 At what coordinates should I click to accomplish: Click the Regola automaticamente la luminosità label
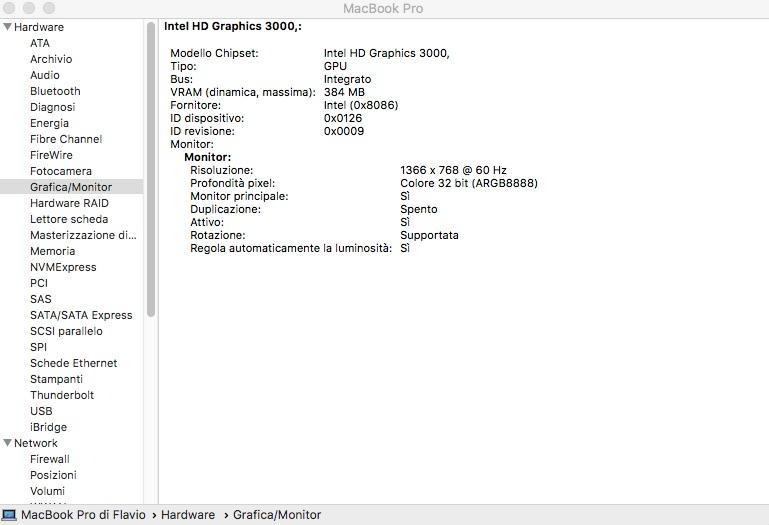[x=291, y=248]
